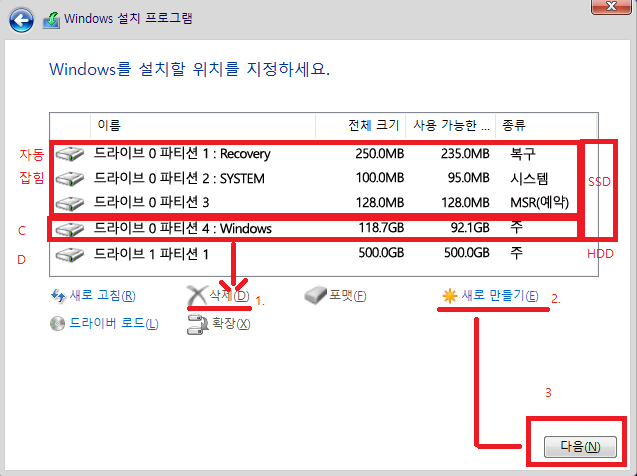
Task: Click the 시스템 type cell
Action: [529, 178]
